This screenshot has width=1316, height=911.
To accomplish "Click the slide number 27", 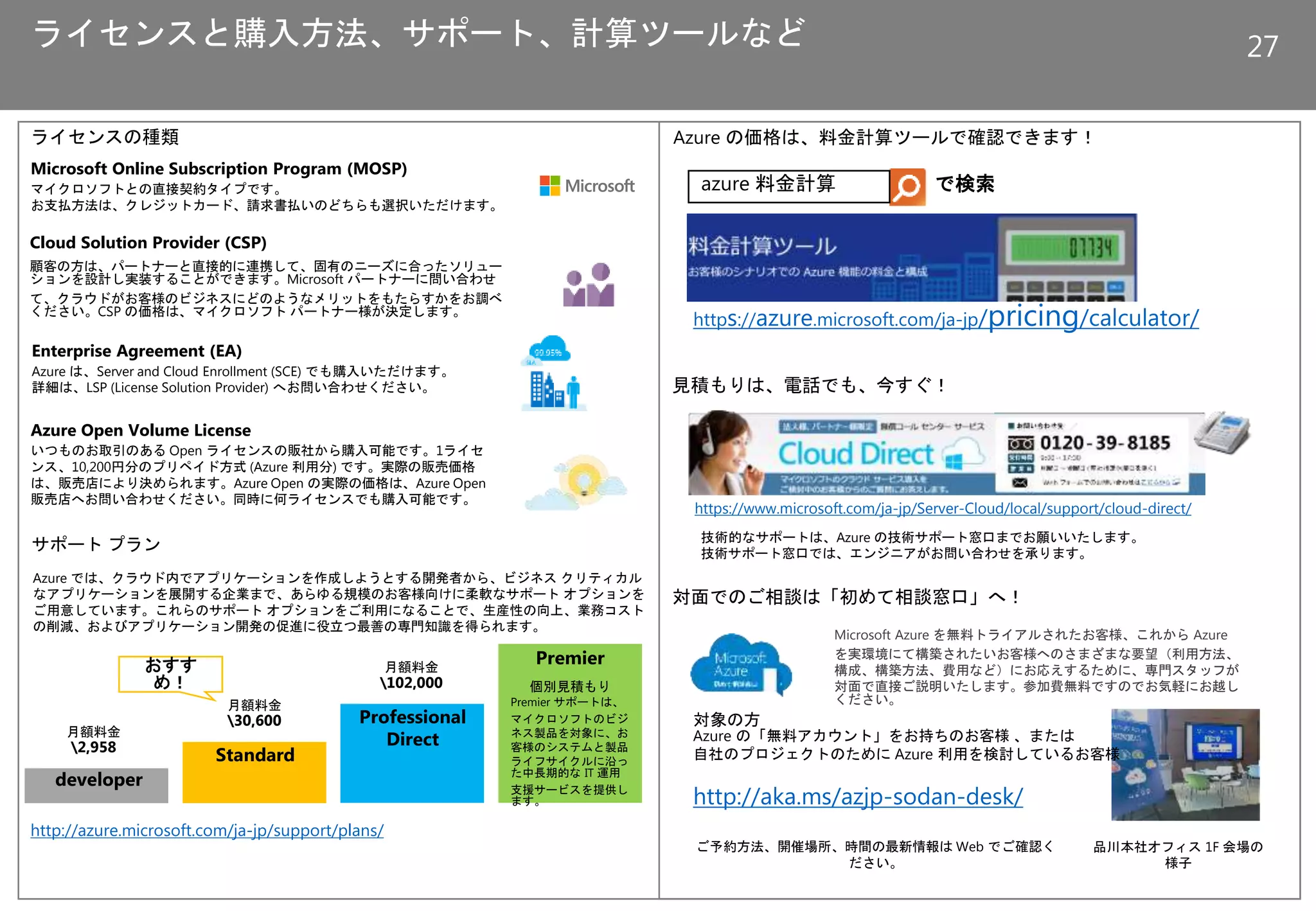I will tap(1262, 46).
